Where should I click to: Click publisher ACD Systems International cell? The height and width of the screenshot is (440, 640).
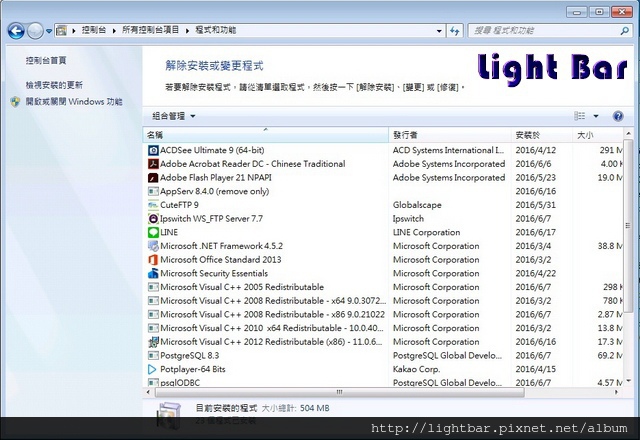(448, 150)
